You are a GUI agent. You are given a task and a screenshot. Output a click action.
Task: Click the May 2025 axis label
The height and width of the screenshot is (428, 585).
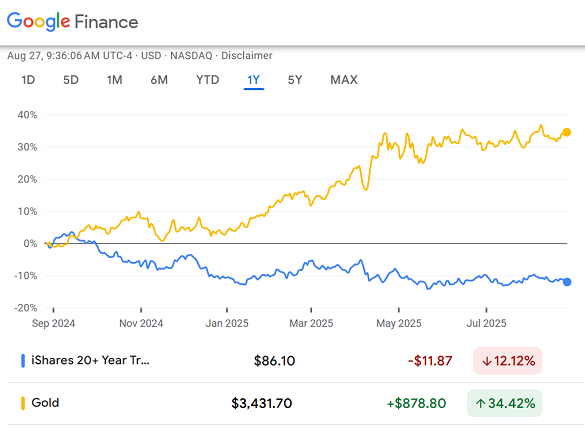pos(399,323)
